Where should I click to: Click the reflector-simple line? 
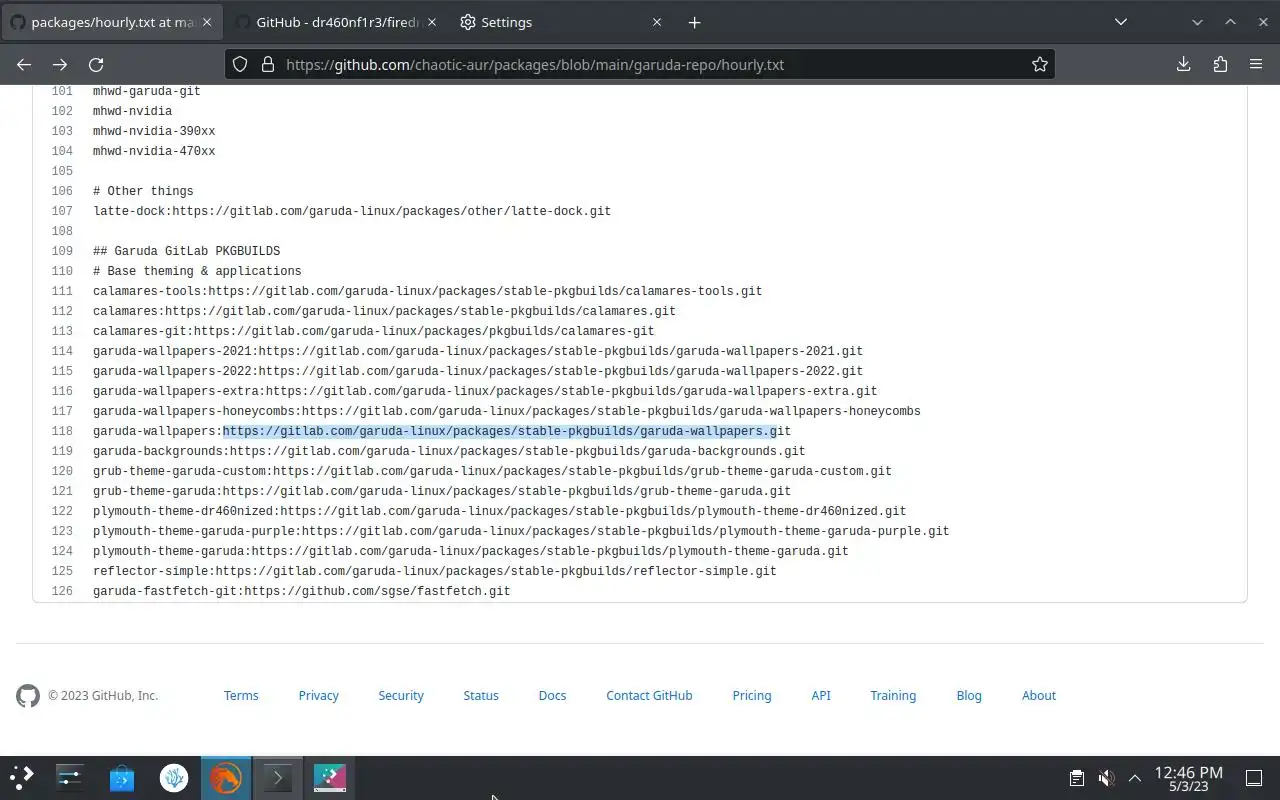click(x=435, y=571)
